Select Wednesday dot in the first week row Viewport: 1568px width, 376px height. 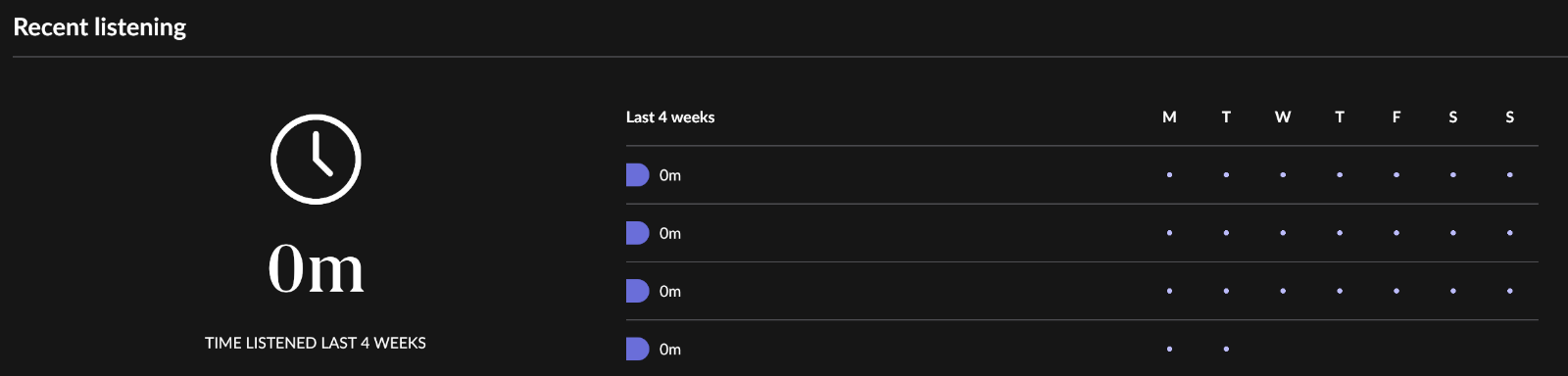[1283, 175]
